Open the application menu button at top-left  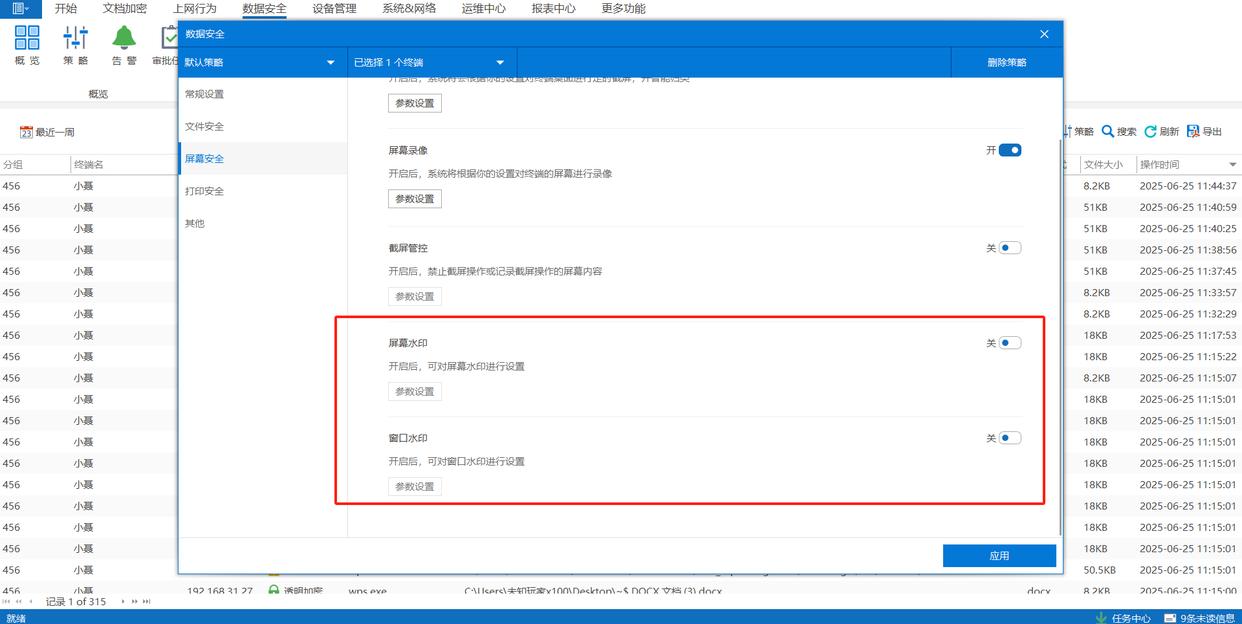point(20,8)
